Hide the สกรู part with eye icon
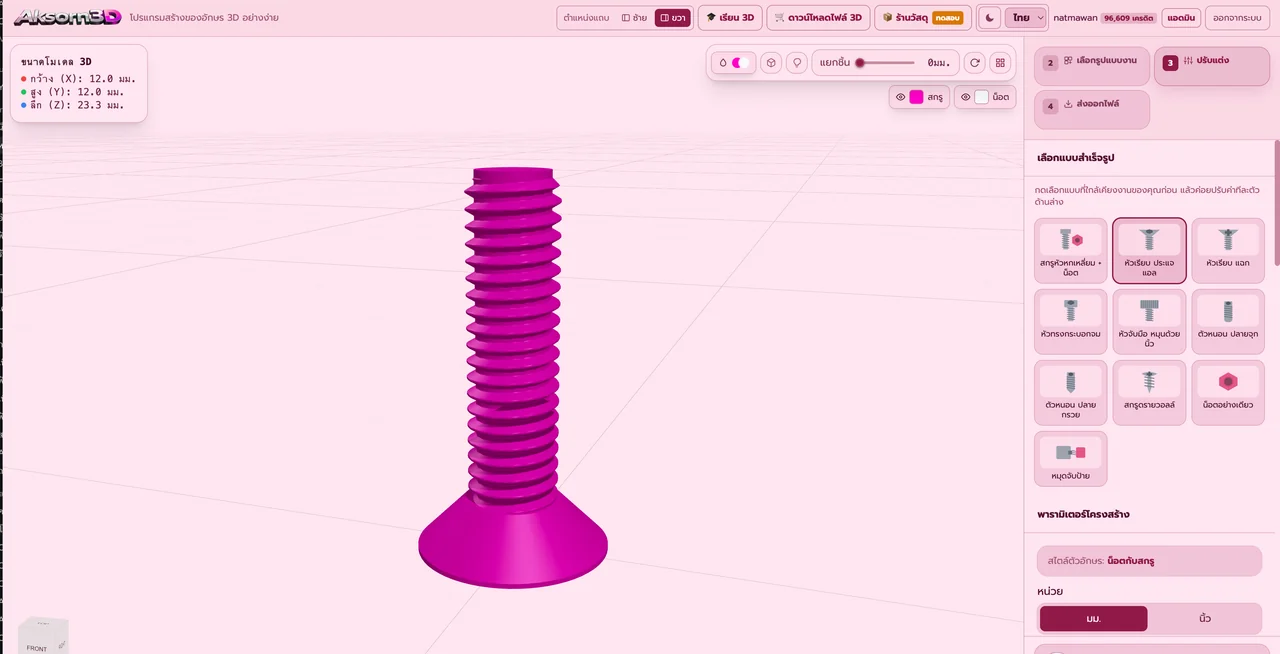 901,97
